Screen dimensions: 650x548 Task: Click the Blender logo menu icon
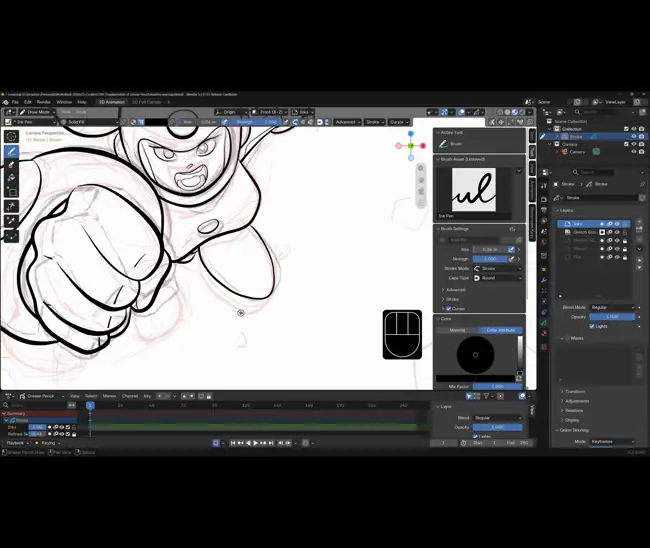[5, 102]
